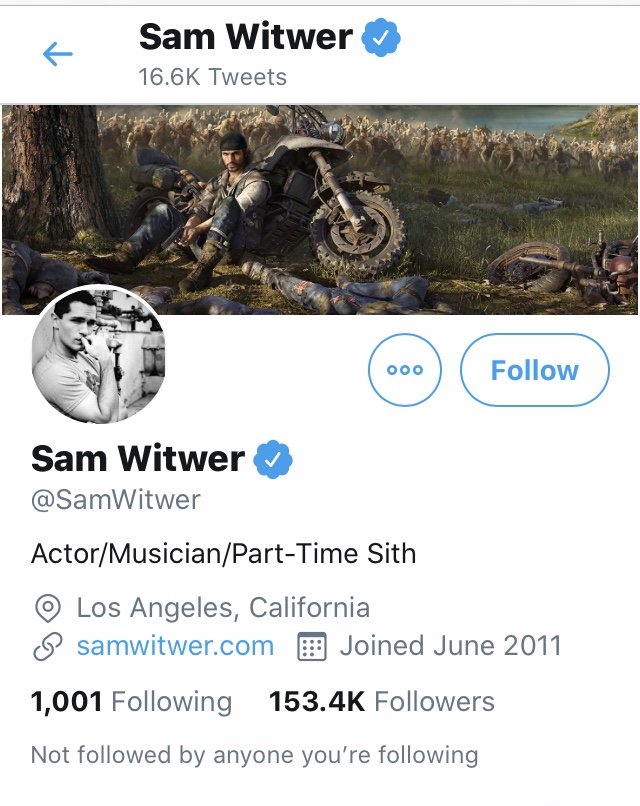Click the calendar icon beside Joined
This screenshot has width=640, height=806.
point(313,646)
